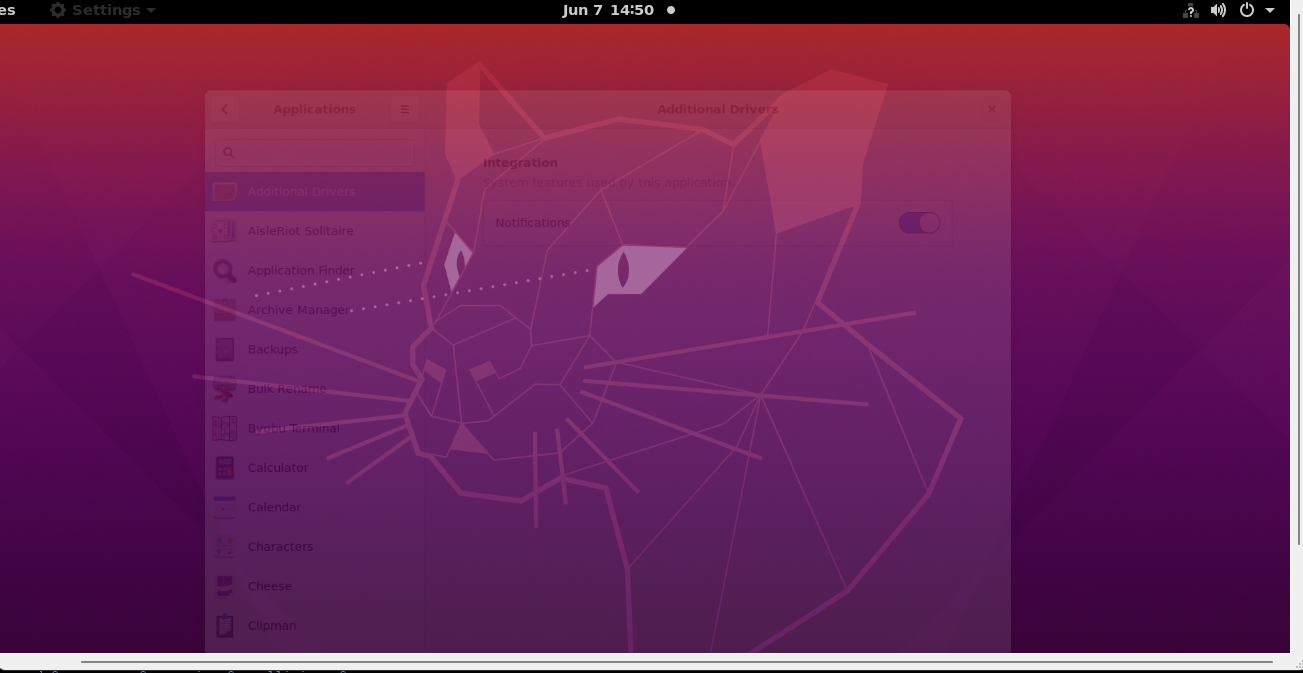The width and height of the screenshot is (1303, 673).
Task: Go back using the header back arrow
Action: (x=224, y=109)
